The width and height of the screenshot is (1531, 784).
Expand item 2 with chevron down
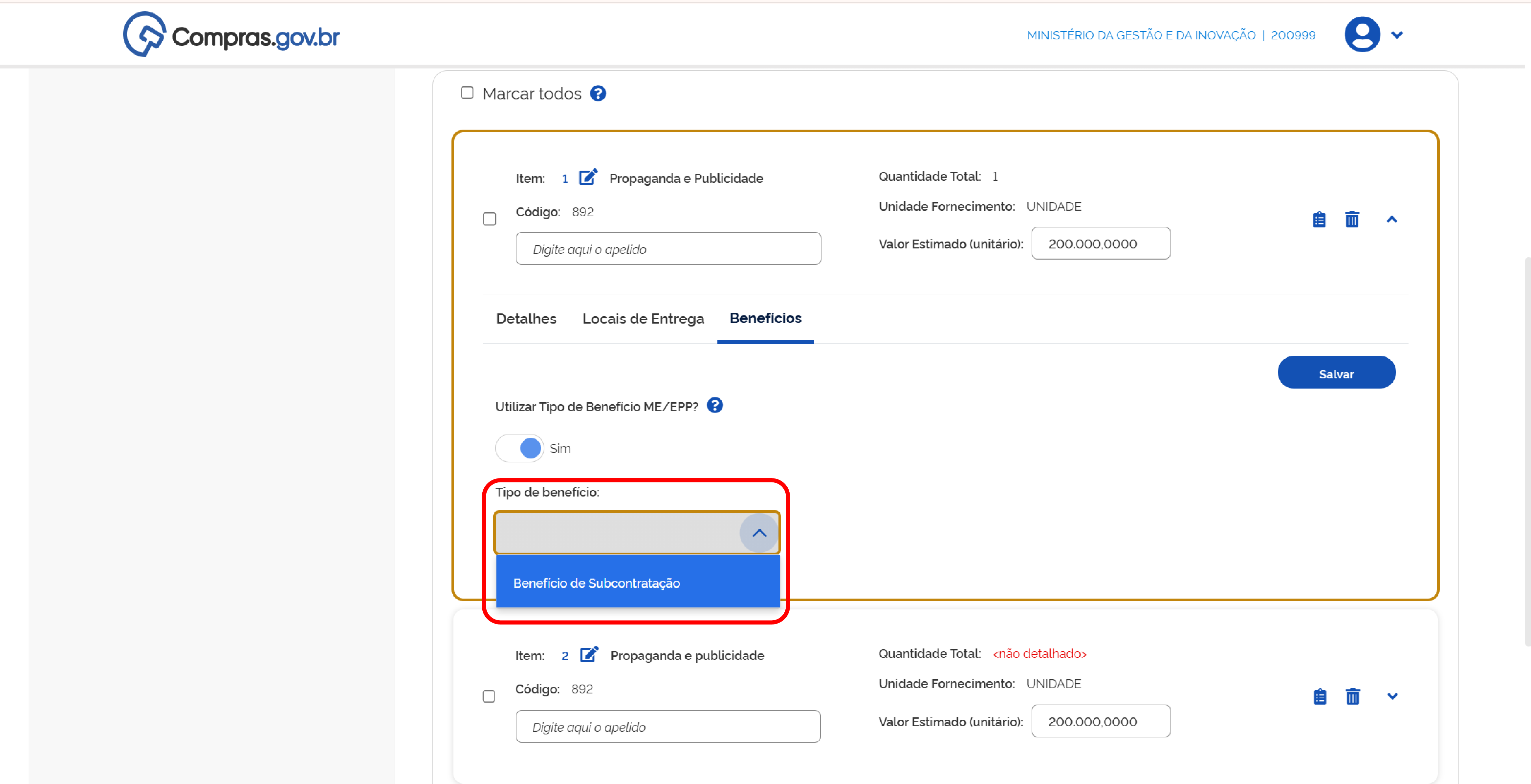[1392, 696]
